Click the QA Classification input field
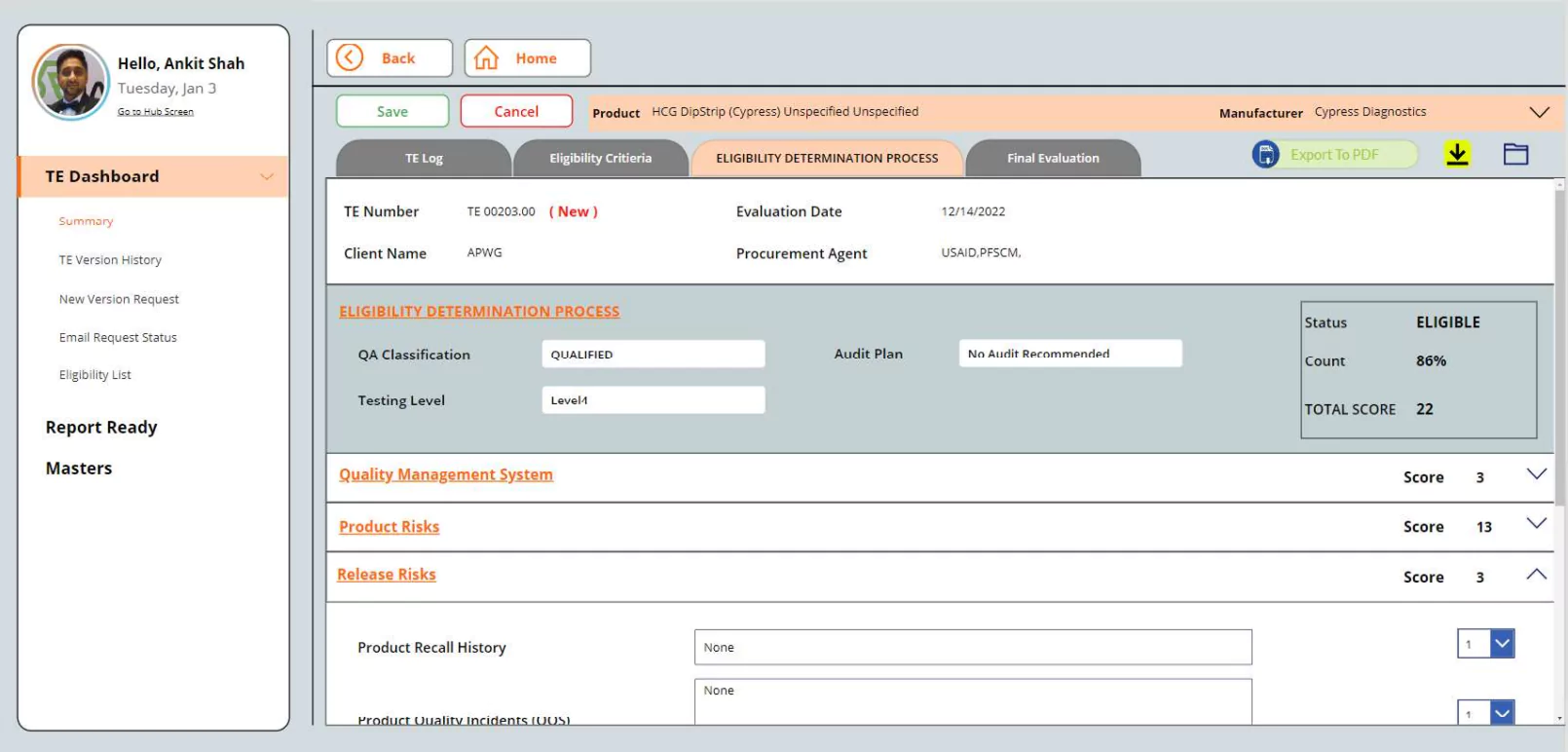This screenshot has height=752, width=1568. 653,355
